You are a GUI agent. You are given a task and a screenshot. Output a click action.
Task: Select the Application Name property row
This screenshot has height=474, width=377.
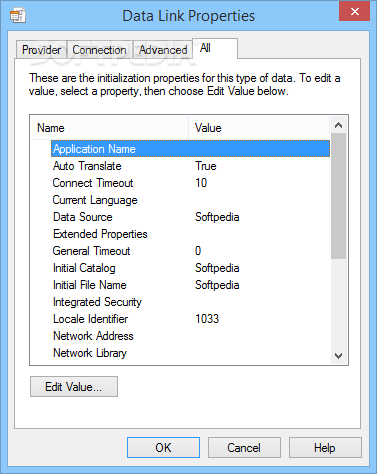190,149
